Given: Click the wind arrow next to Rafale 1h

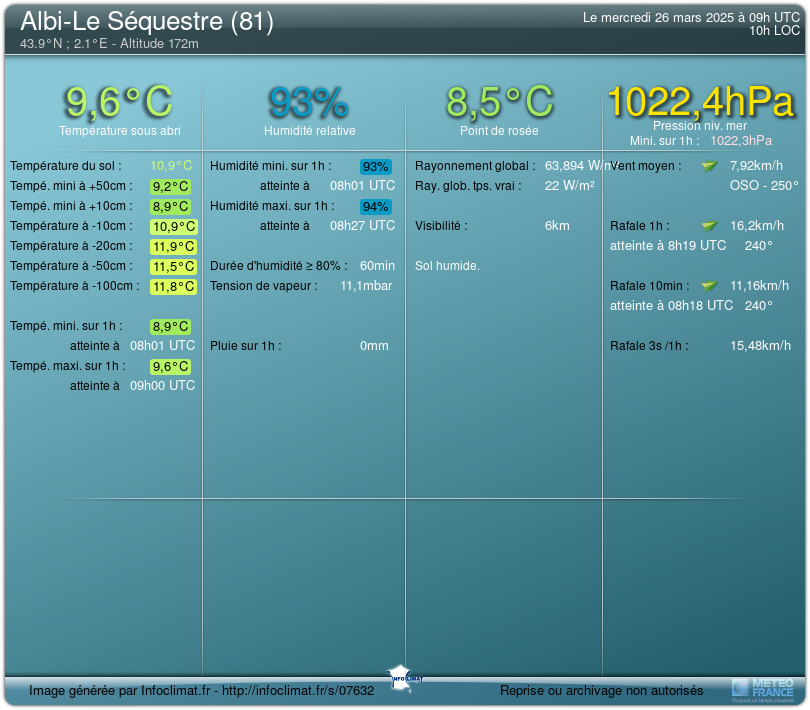Looking at the screenshot, I should [x=709, y=226].
